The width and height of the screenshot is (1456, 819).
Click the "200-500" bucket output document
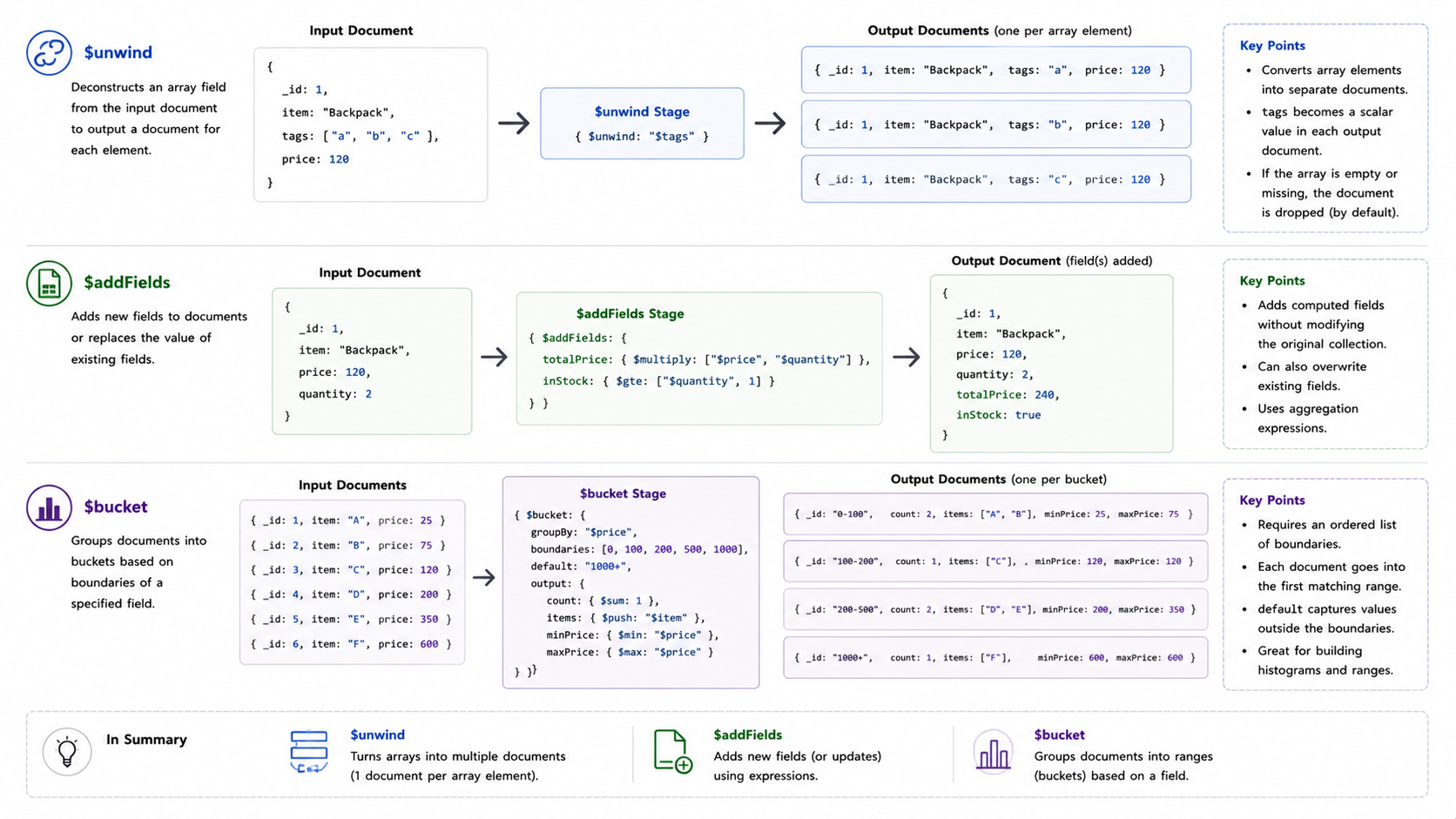[995, 609]
